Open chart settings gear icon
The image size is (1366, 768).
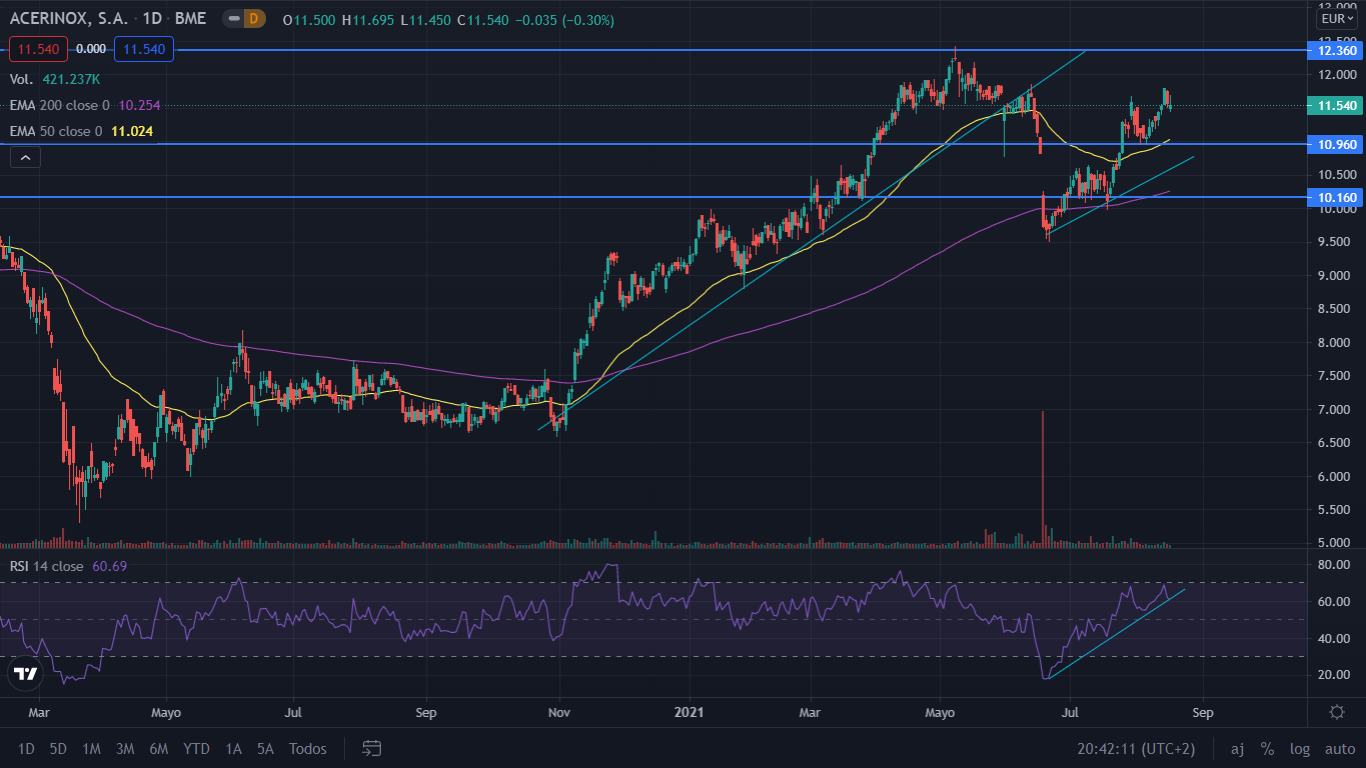coord(1336,712)
